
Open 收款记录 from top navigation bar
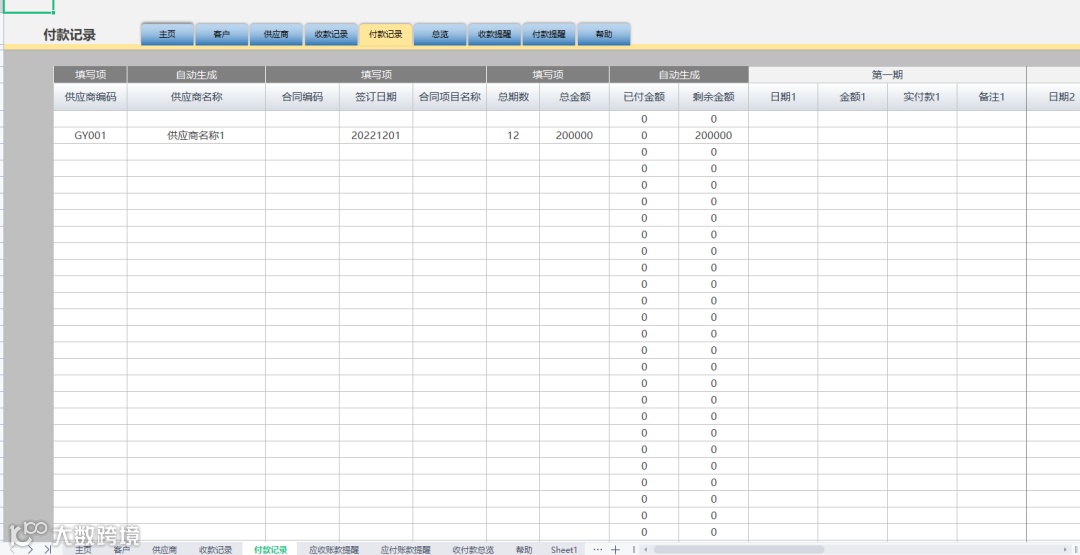[331, 34]
